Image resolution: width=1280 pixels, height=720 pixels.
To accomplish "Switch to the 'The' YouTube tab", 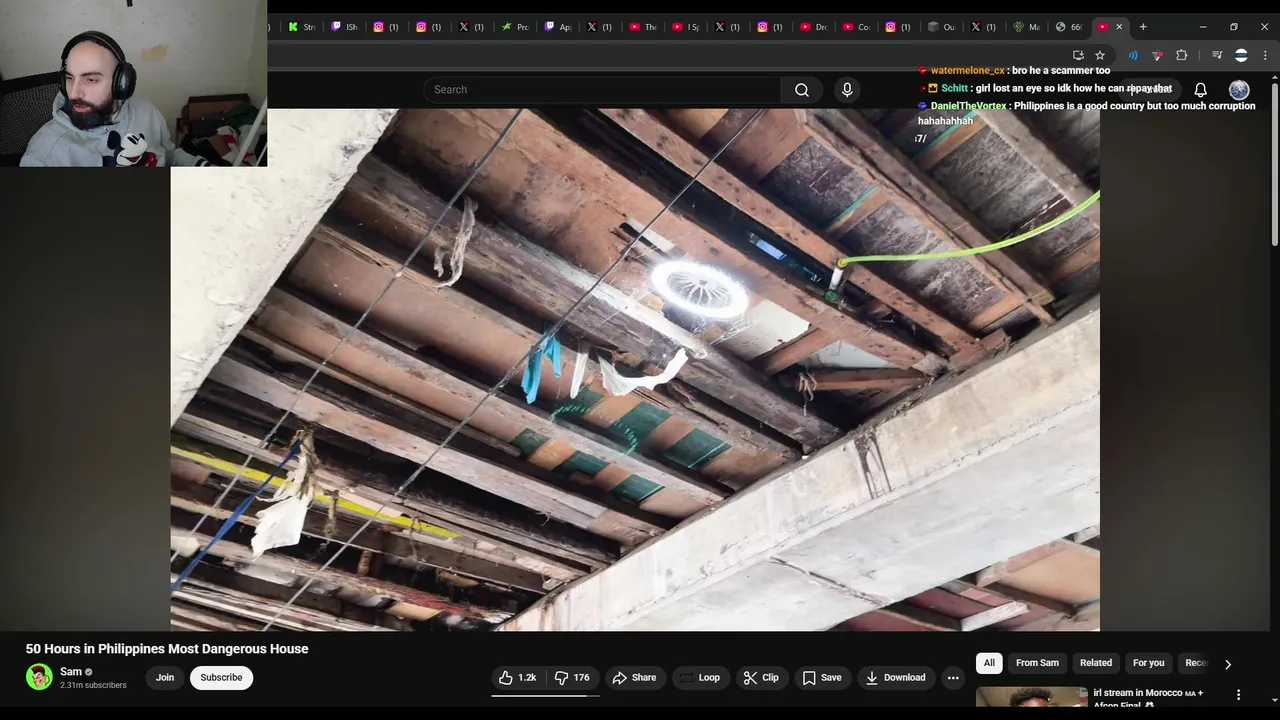I will 643,27.
